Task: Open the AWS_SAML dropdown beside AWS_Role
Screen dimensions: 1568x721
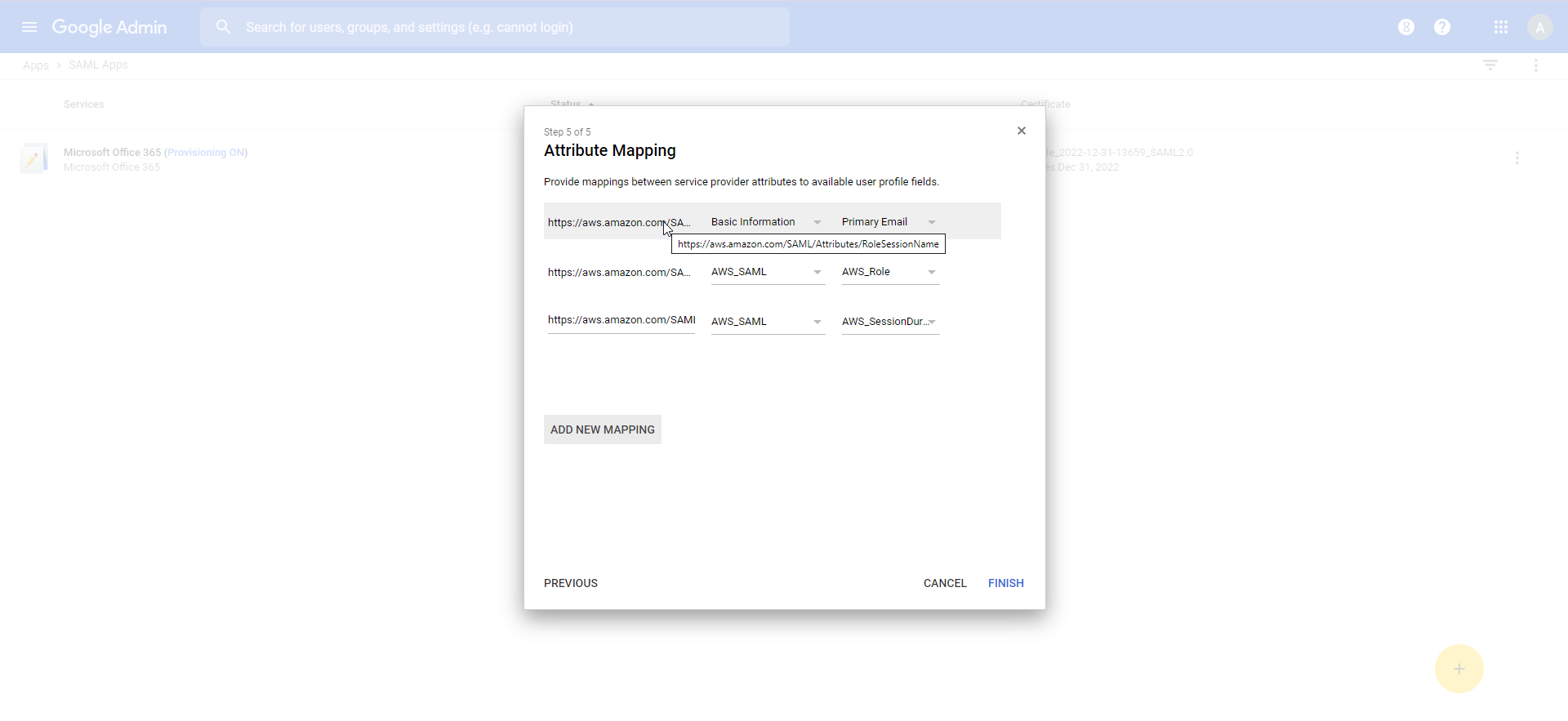Action: (x=768, y=272)
